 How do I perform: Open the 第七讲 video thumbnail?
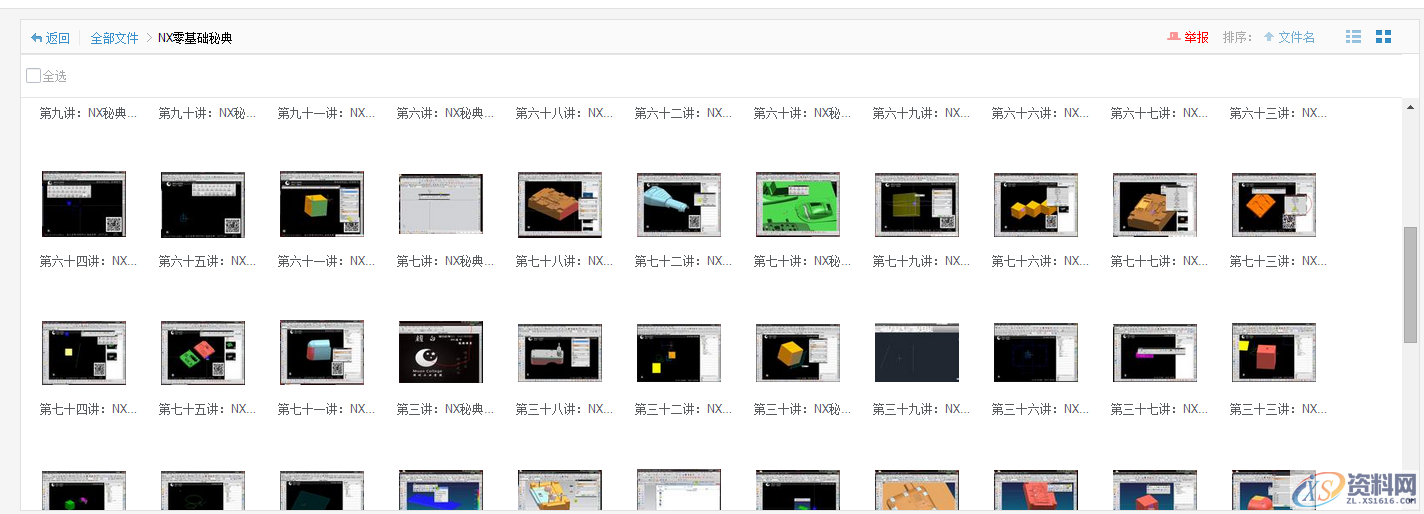click(x=441, y=204)
